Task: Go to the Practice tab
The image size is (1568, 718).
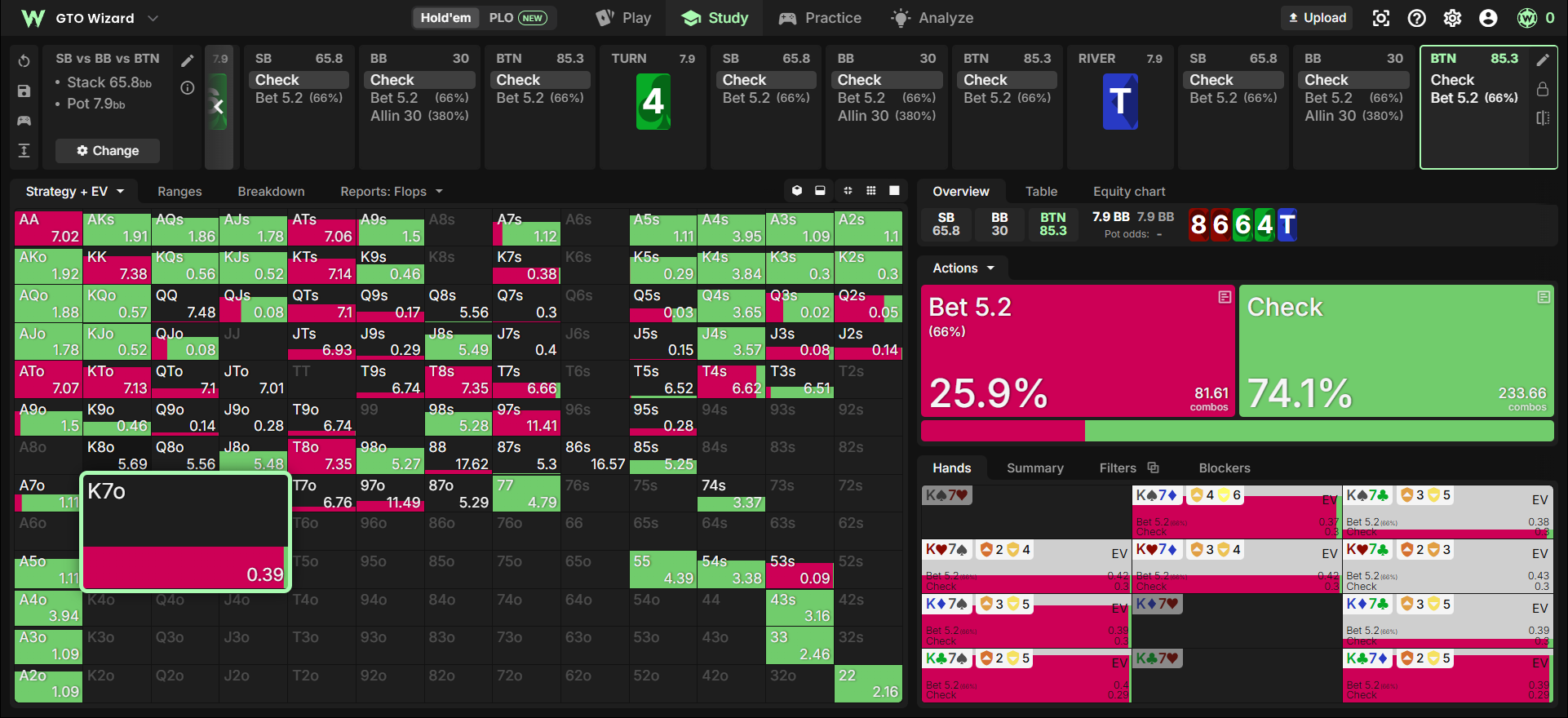Action: pyautogui.click(x=820, y=18)
